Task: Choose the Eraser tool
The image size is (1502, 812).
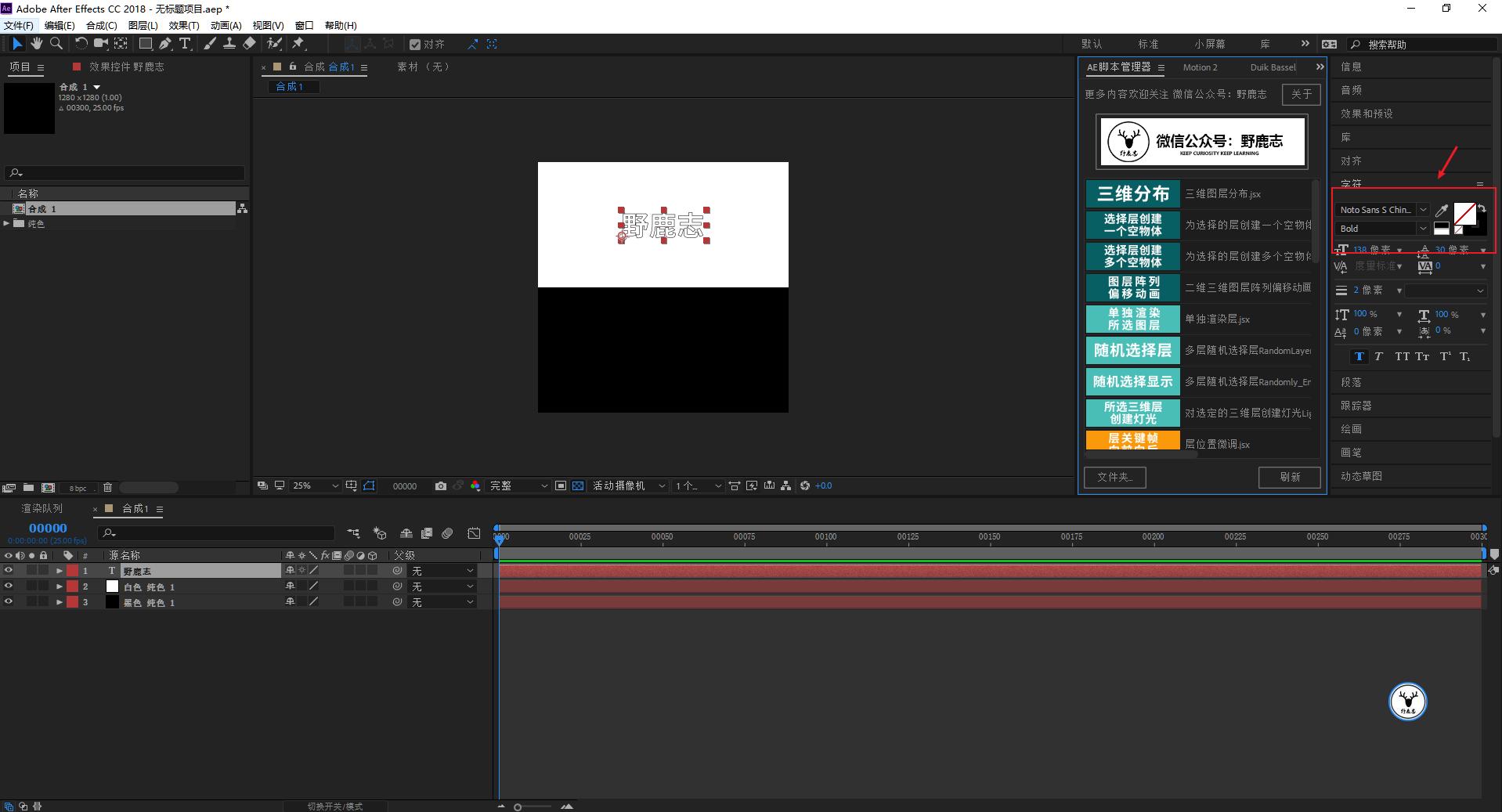Action: pyautogui.click(x=249, y=44)
